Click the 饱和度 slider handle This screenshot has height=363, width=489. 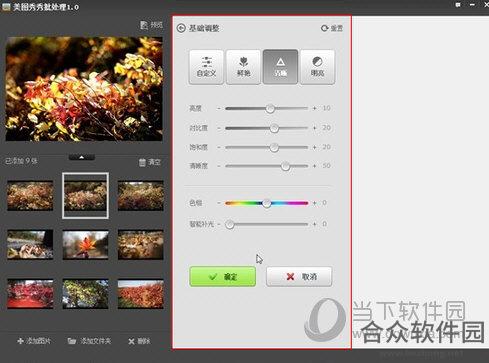274,147
